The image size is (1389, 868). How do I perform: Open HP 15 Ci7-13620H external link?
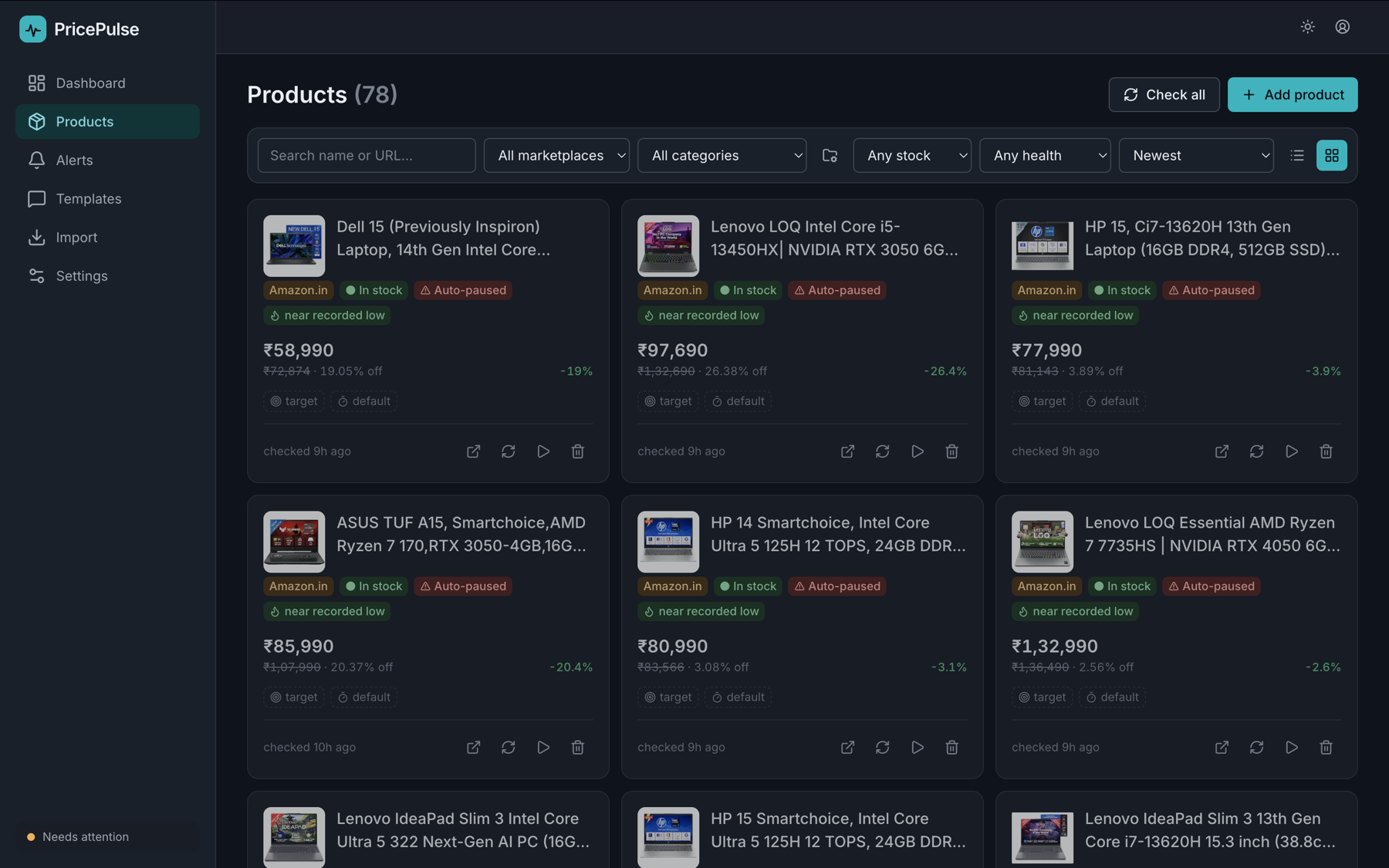pos(1222,451)
